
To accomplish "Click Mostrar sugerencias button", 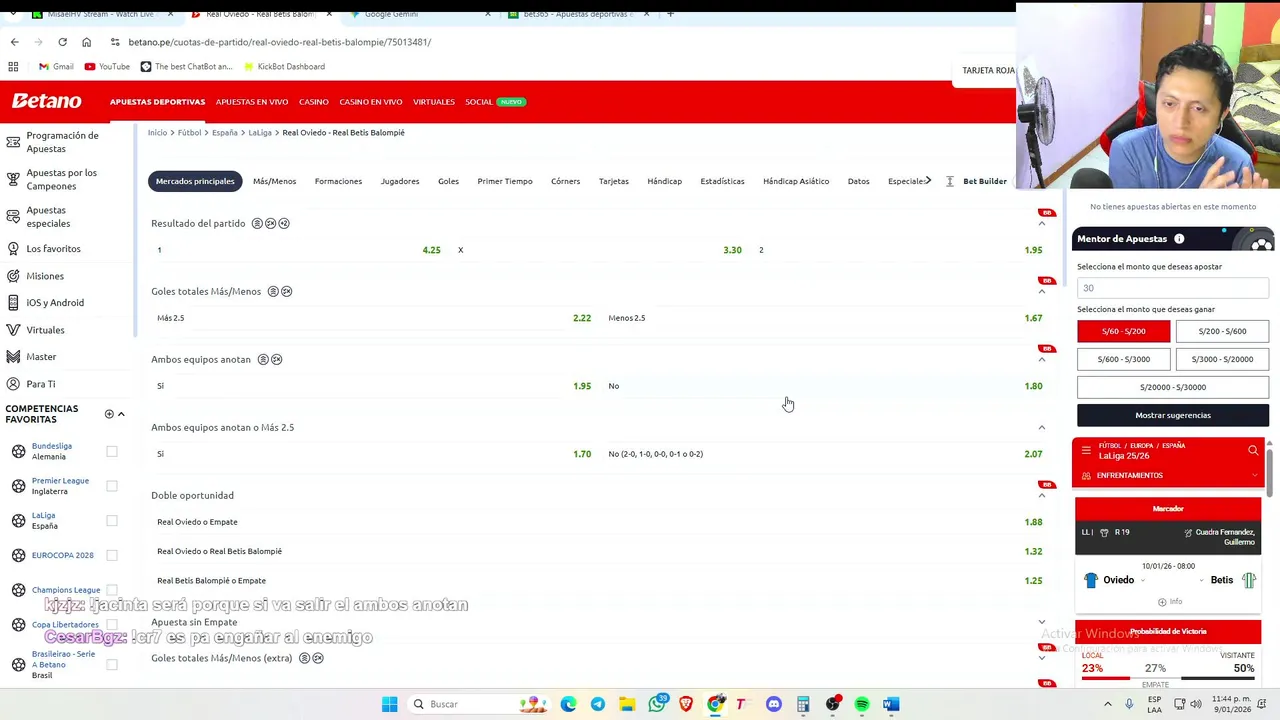I will [x=1173, y=415].
